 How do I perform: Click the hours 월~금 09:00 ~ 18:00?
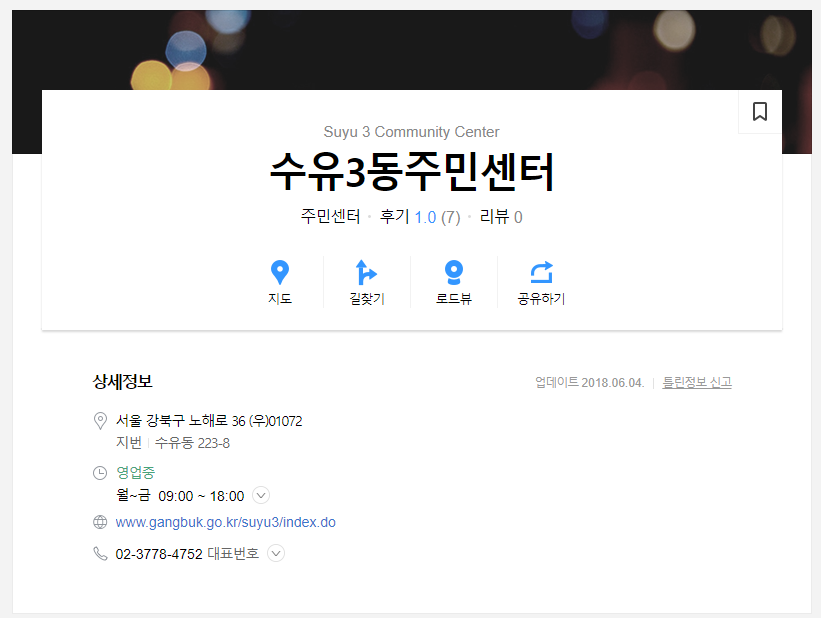pyautogui.click(x=180, y=495)
